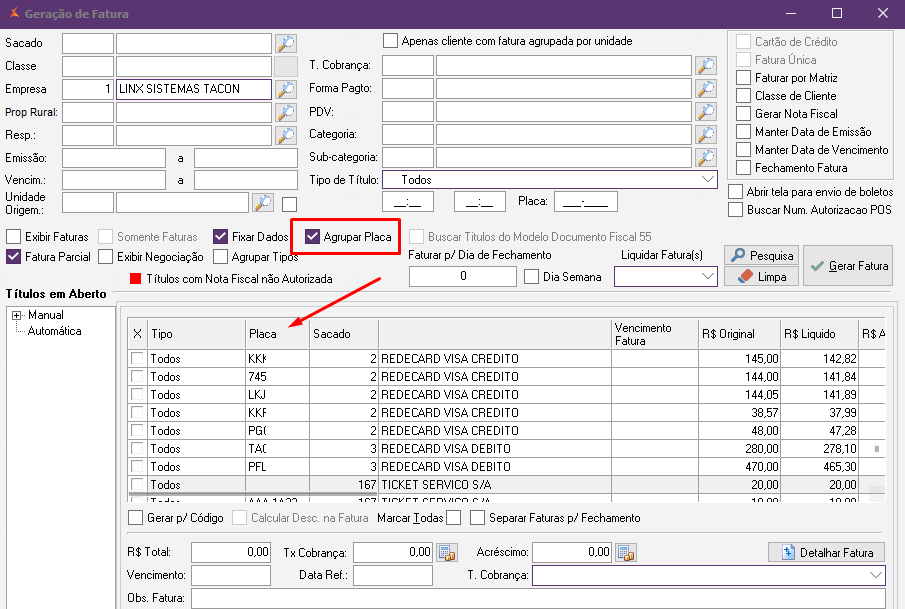
Task: Click the X column header
Action: [137, 334]
